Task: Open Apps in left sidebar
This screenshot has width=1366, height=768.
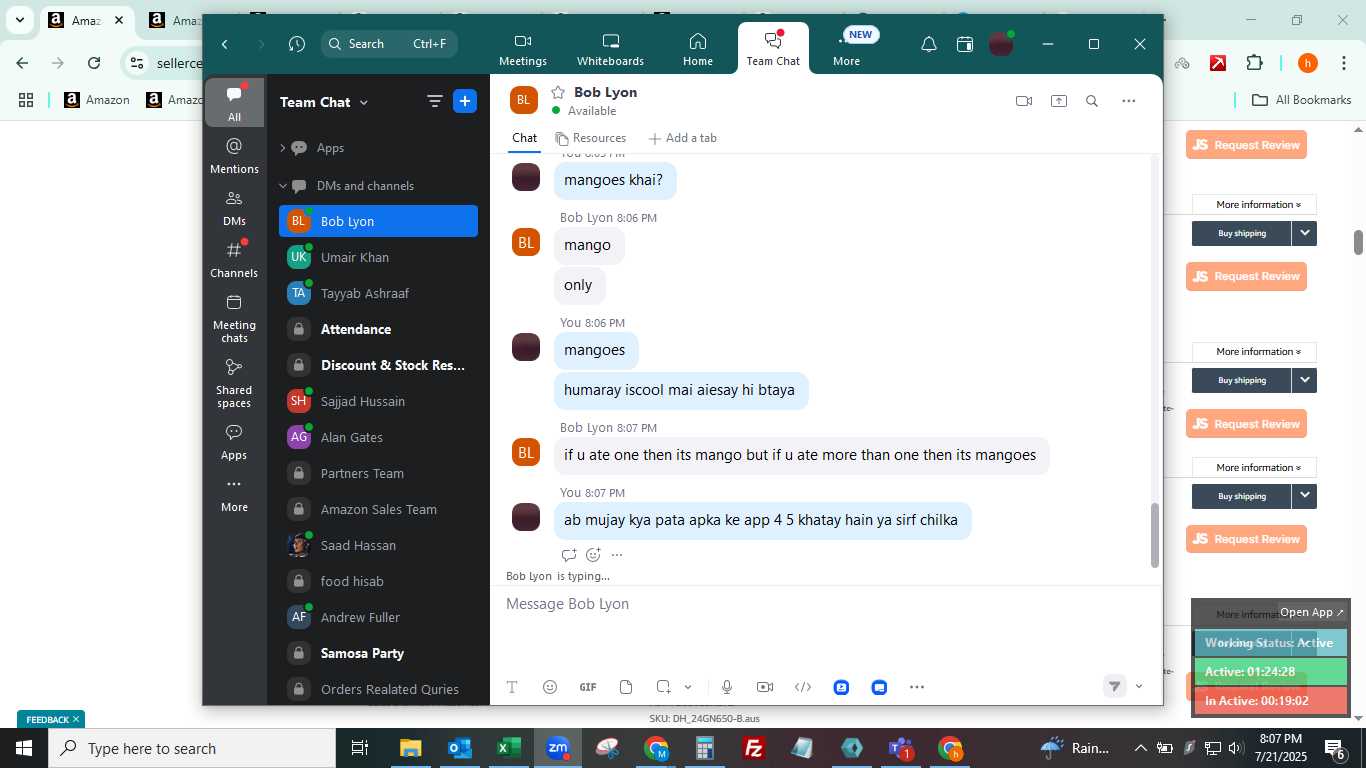Action: point(234,442)
